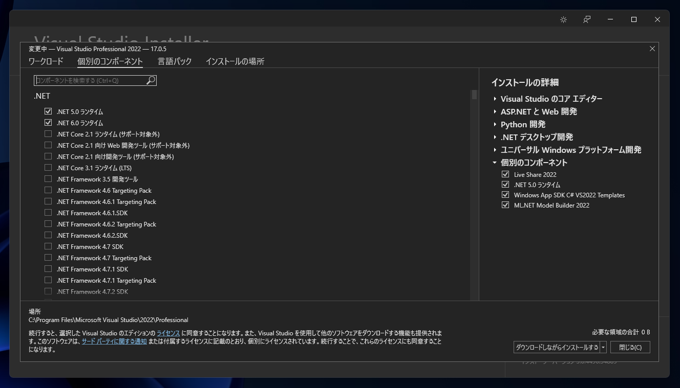Uncheck Live Share 2022 in install details
The image size is (680, 388).
tap(505, 174)
